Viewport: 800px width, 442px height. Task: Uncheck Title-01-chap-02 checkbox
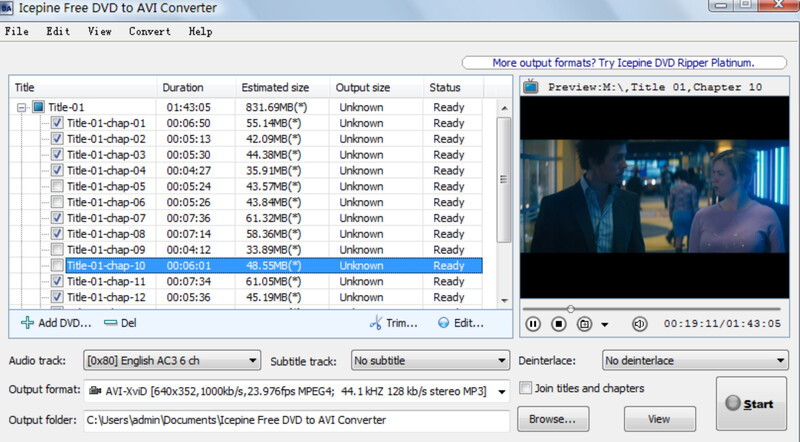[x=57, y=139]
